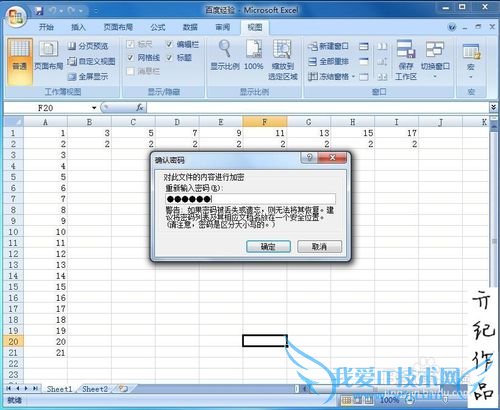Customize Quick Access Toolbar dropdown
500x410 pixels.
(x=95, y=11)
